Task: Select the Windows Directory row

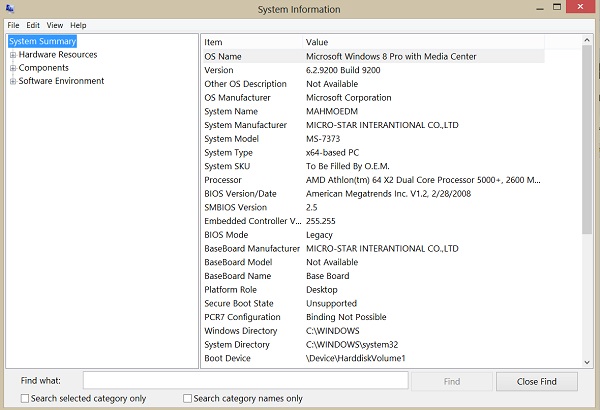Action: pos(373,331)
